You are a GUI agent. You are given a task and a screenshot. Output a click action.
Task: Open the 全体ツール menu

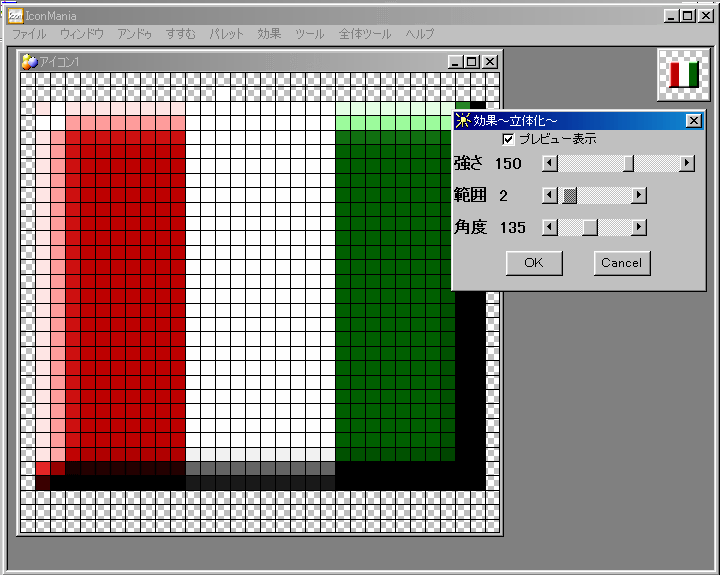click(365, 34)
